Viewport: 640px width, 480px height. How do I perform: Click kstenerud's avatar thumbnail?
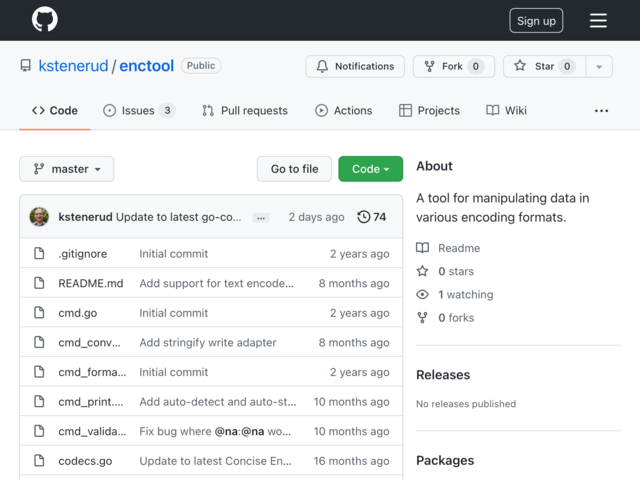[x=39, y=217]
